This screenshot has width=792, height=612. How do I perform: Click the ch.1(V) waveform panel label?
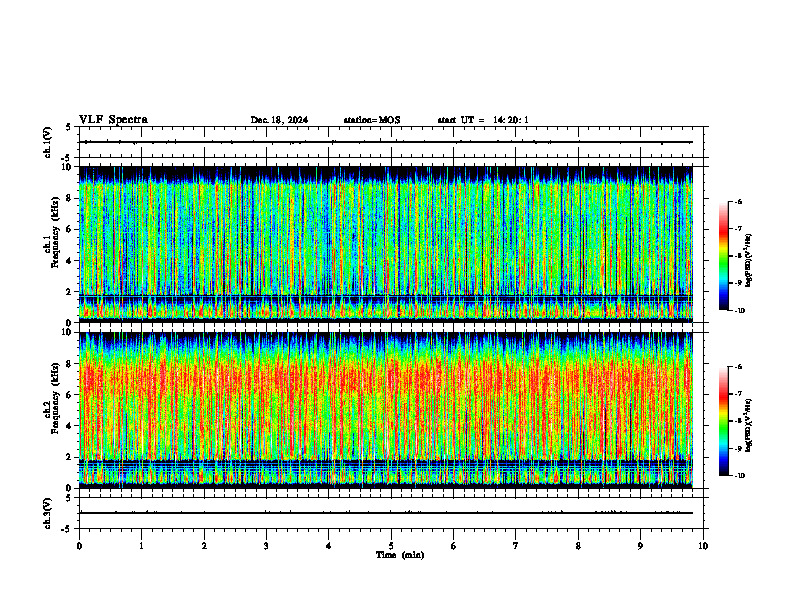click(47, 142)
